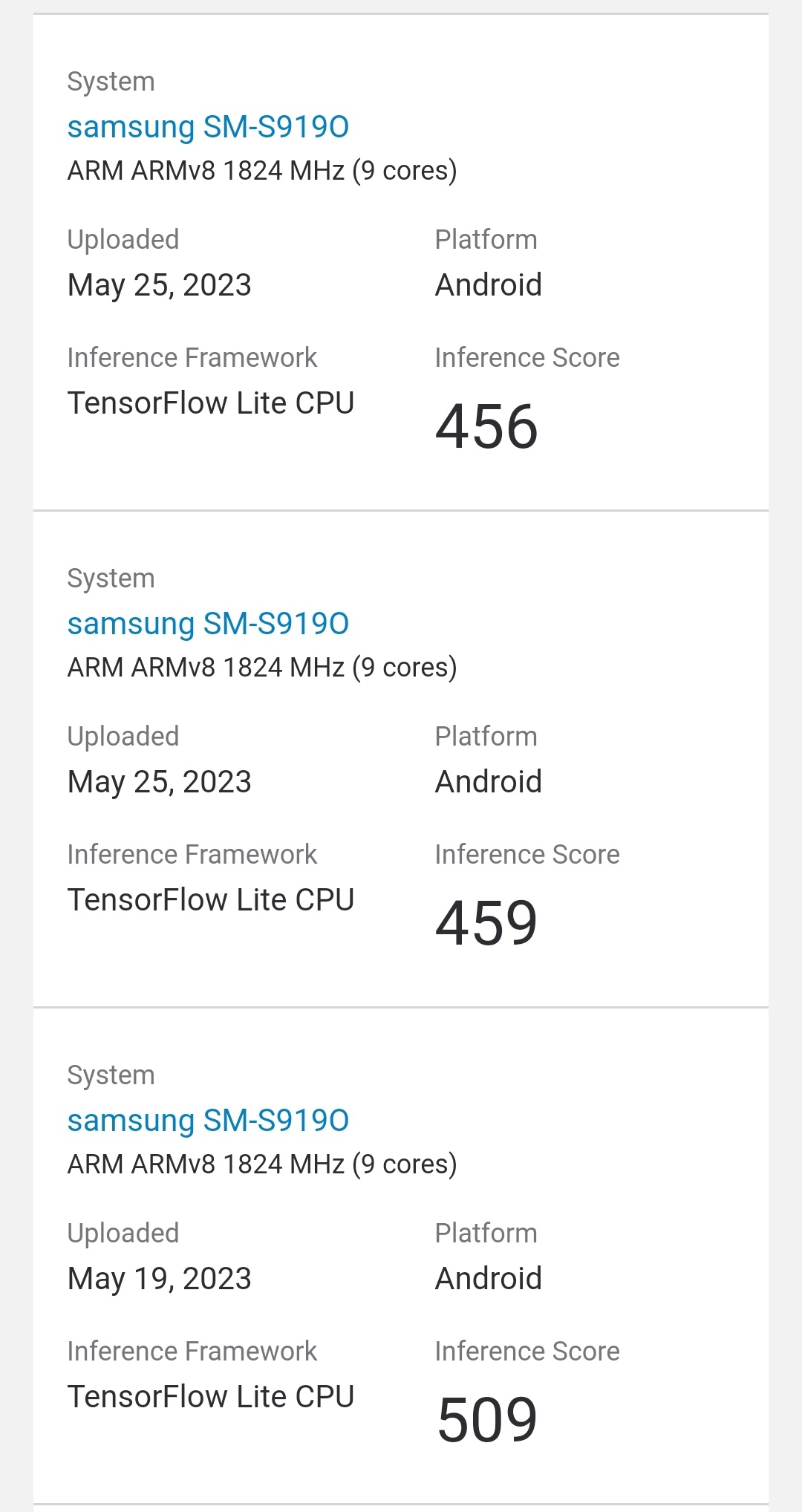This screenshot has height=1512, width=802.
Task: Open the third samsung SM-S919O system link
Action: pyautogui.click(x=208, y=1120)
